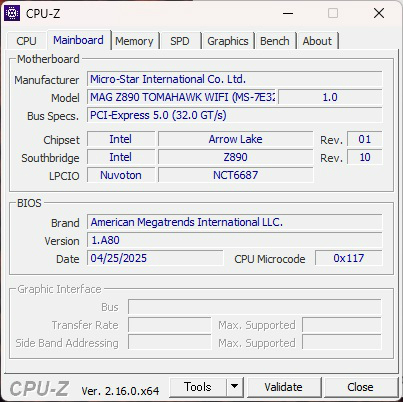
Task: Click the disabled maximize box icon
Action: pyautogui.click(x=333, y=13)
